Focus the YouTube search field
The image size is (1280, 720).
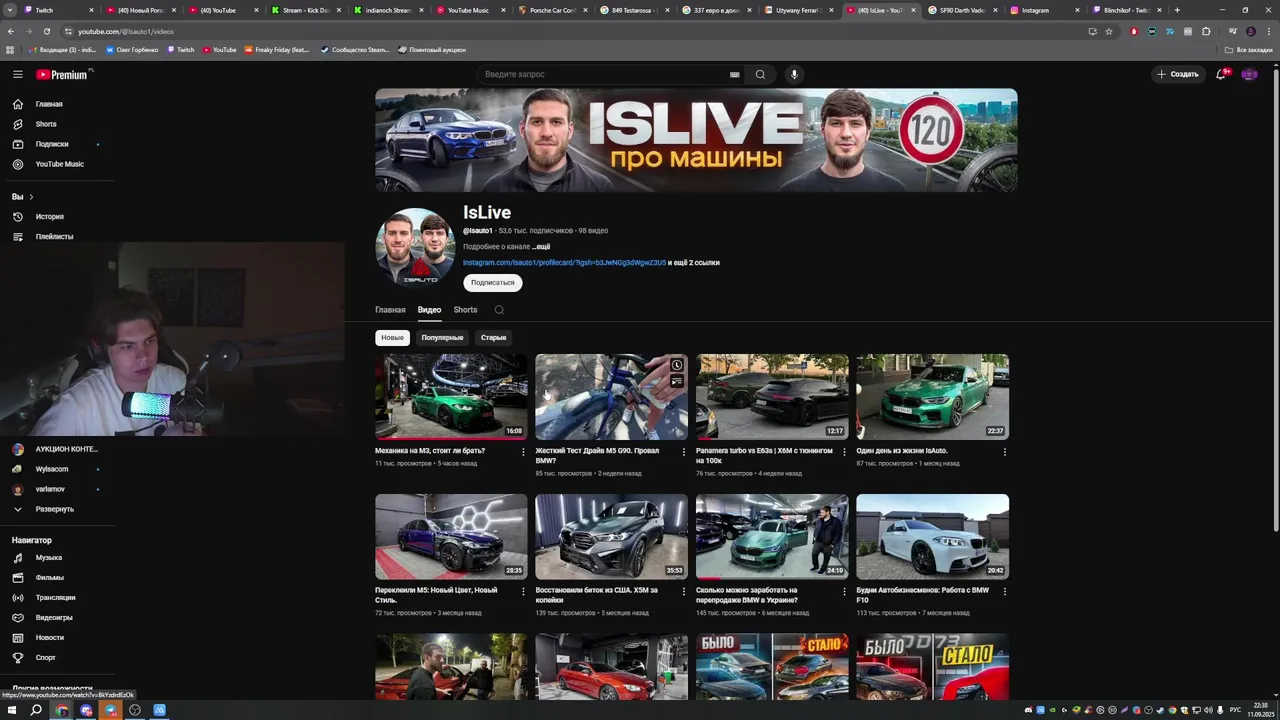tap(605, 74)
